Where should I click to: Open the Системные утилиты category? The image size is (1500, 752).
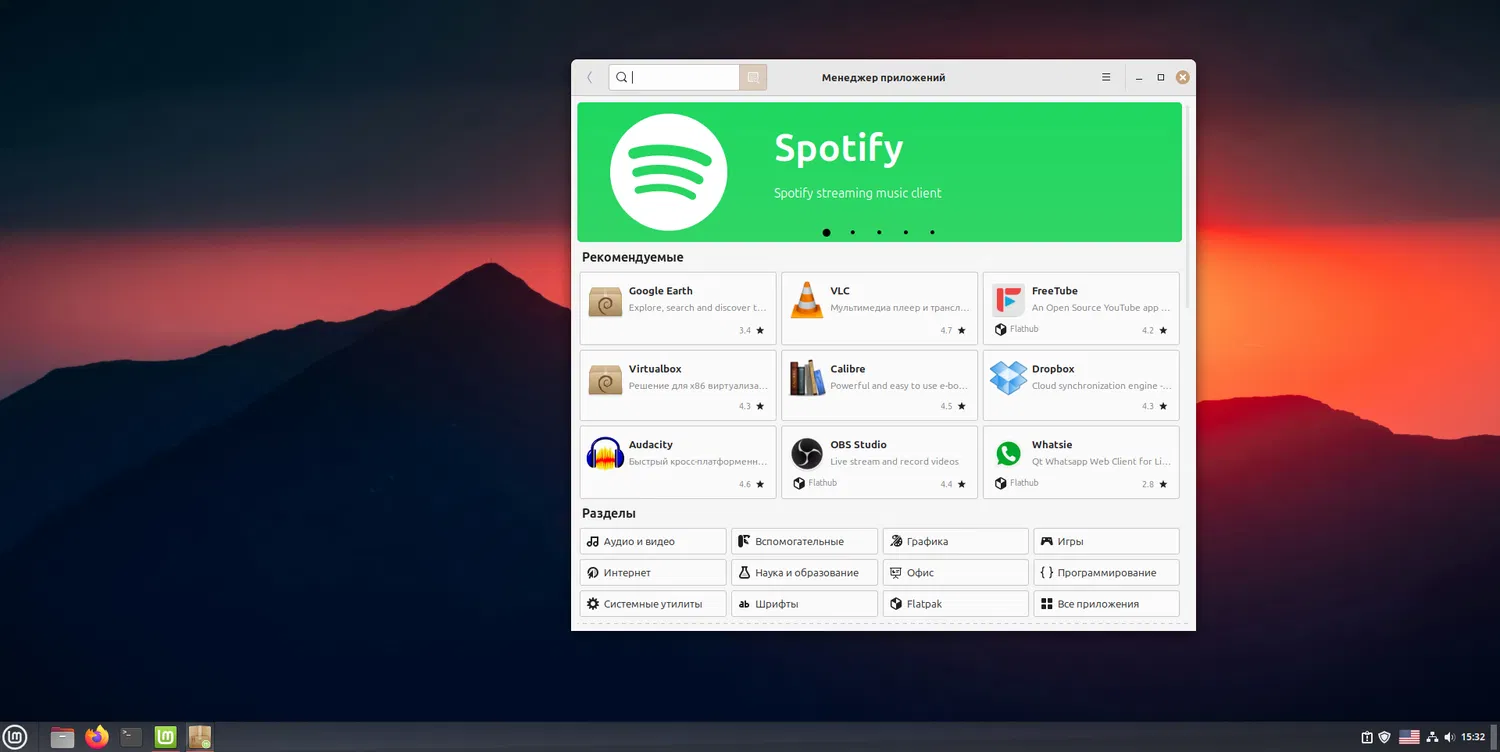pos(653,604)
